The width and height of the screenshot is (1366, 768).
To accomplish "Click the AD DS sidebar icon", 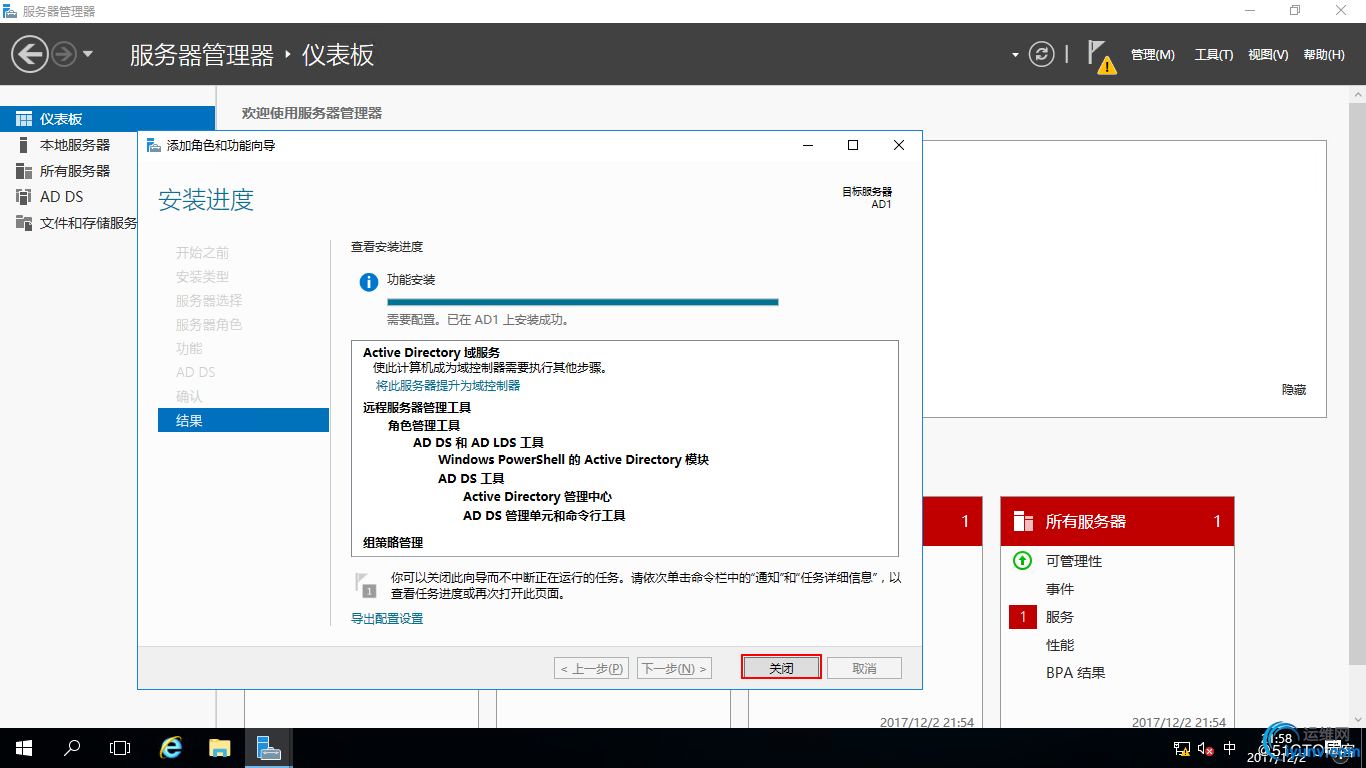I will [24, 197].
